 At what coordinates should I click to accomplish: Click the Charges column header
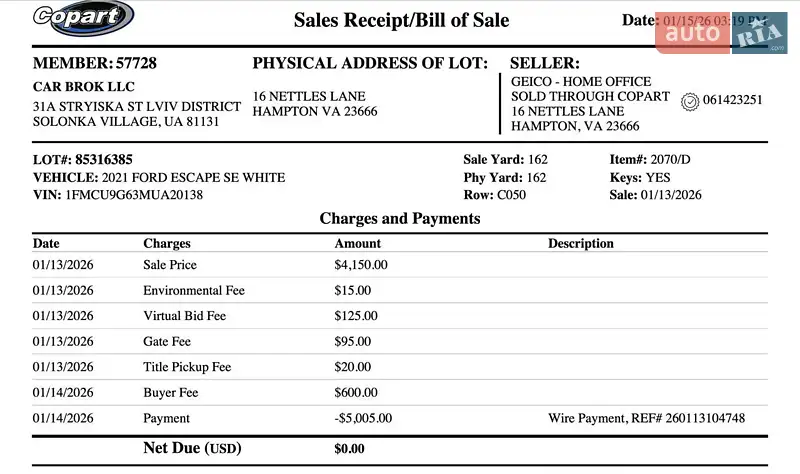[167, 243]
